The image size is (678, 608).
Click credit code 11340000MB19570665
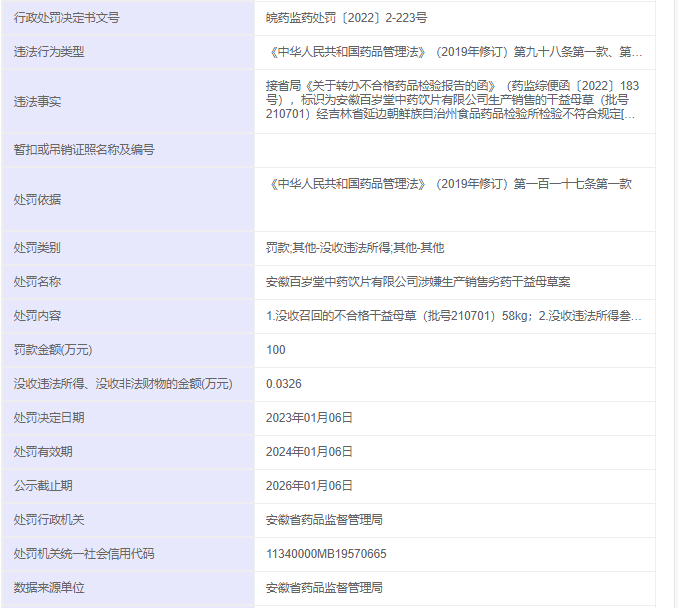tap(326, 554)
